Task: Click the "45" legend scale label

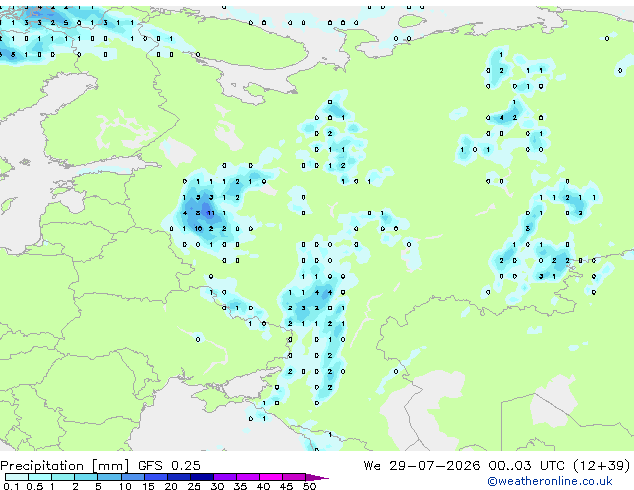Action: tap(286, 486)
